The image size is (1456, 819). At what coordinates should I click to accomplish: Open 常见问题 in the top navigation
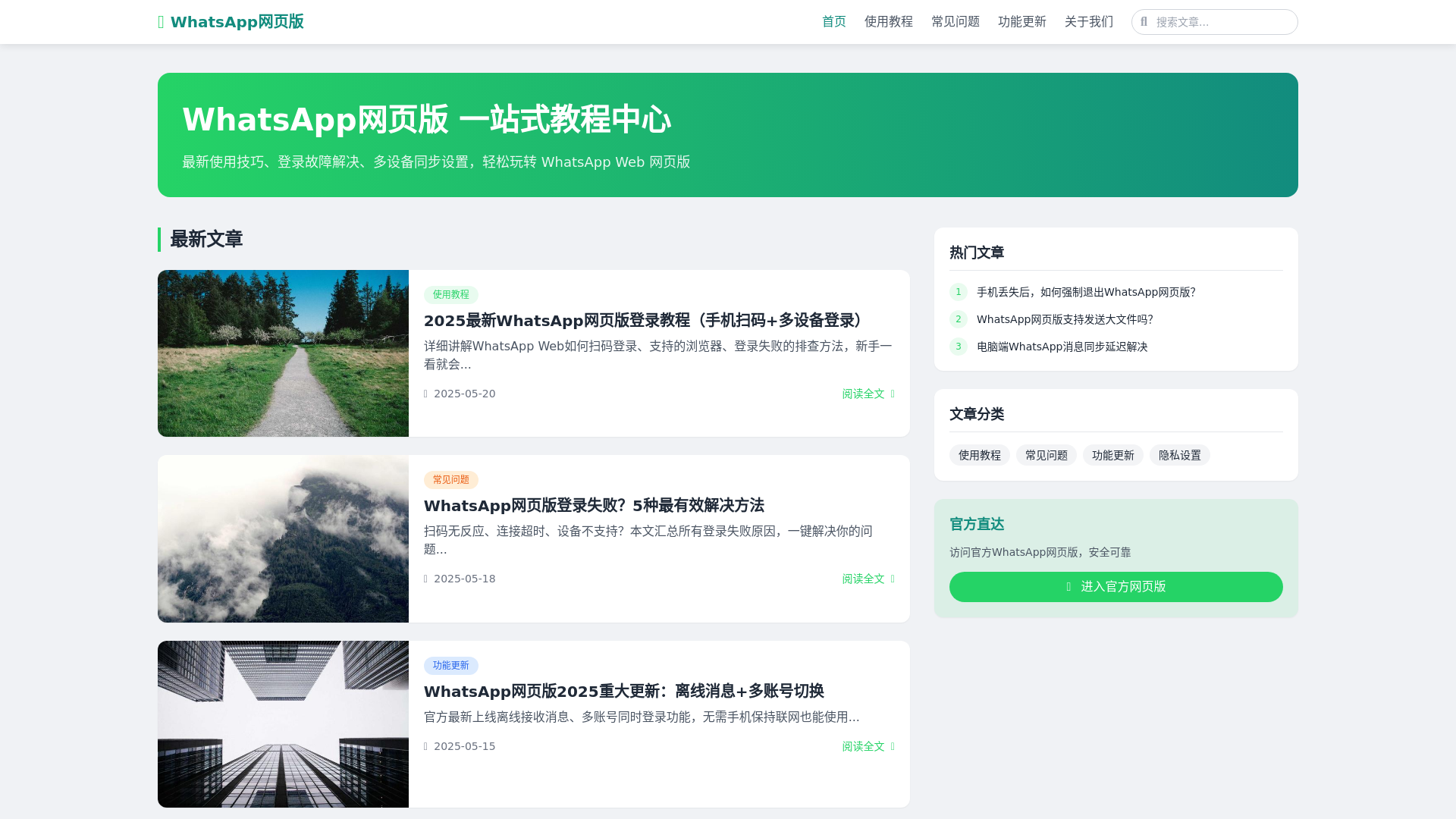(955, 22)
